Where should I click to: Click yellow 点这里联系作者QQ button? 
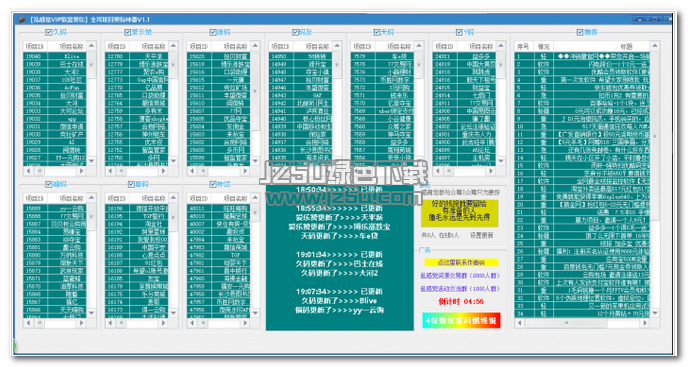461,263
